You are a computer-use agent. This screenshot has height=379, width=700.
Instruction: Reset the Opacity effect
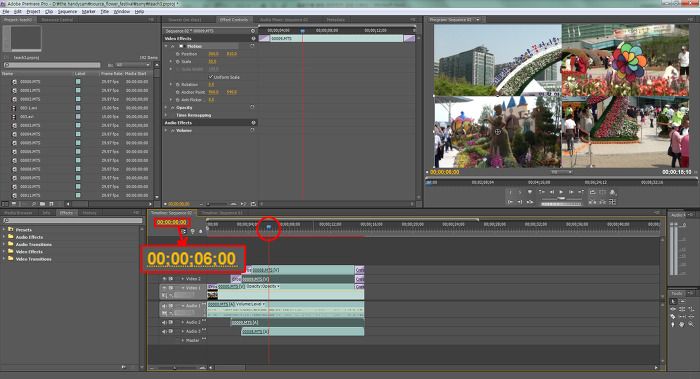[x=252, y=107]
